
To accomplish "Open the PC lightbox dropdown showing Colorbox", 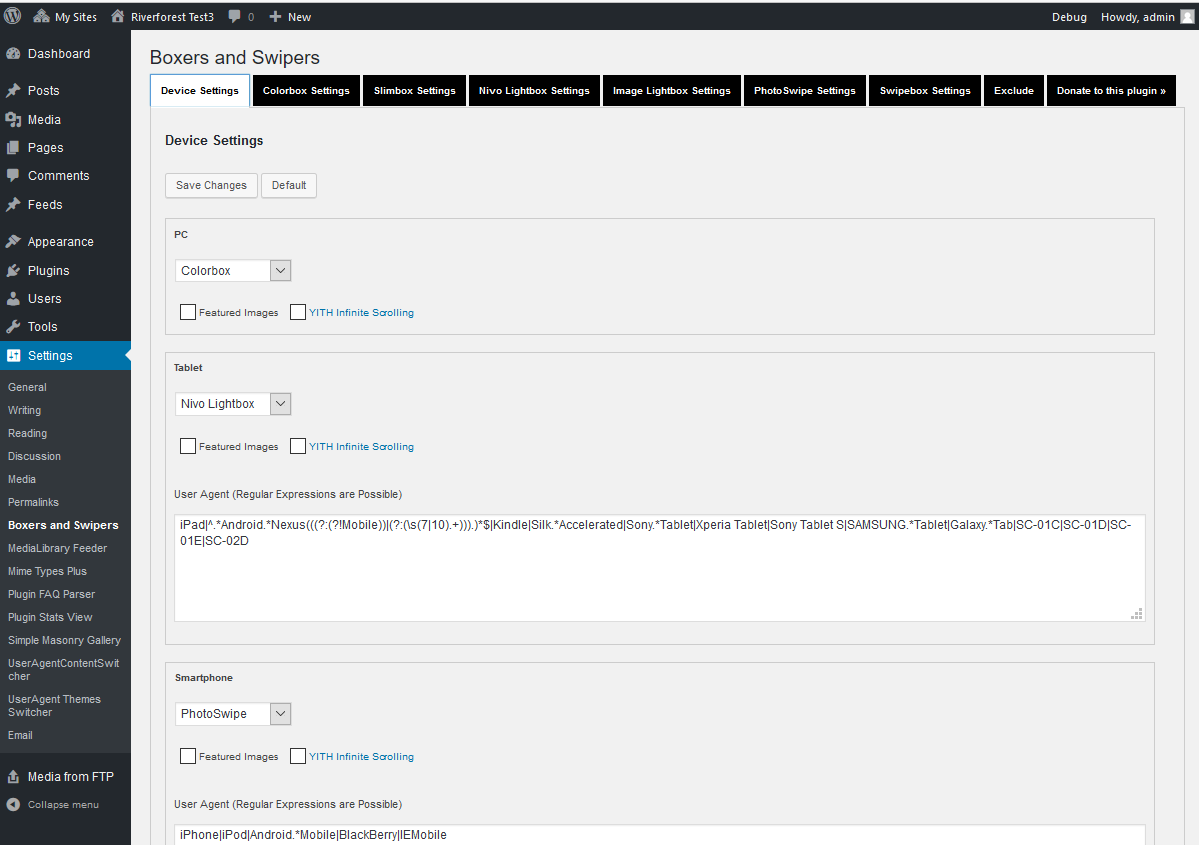I will click(x=233, y=271).
